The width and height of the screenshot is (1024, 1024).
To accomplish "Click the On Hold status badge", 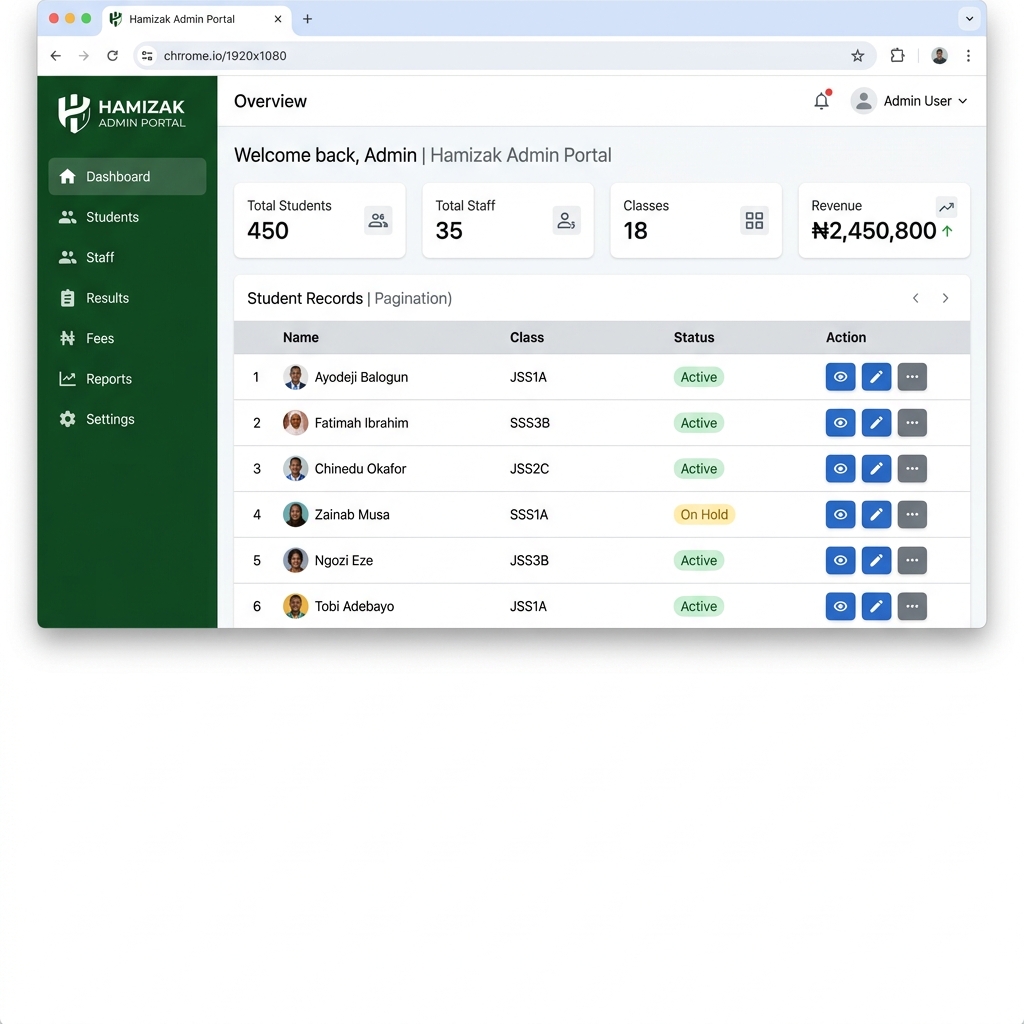I will 704,514.
